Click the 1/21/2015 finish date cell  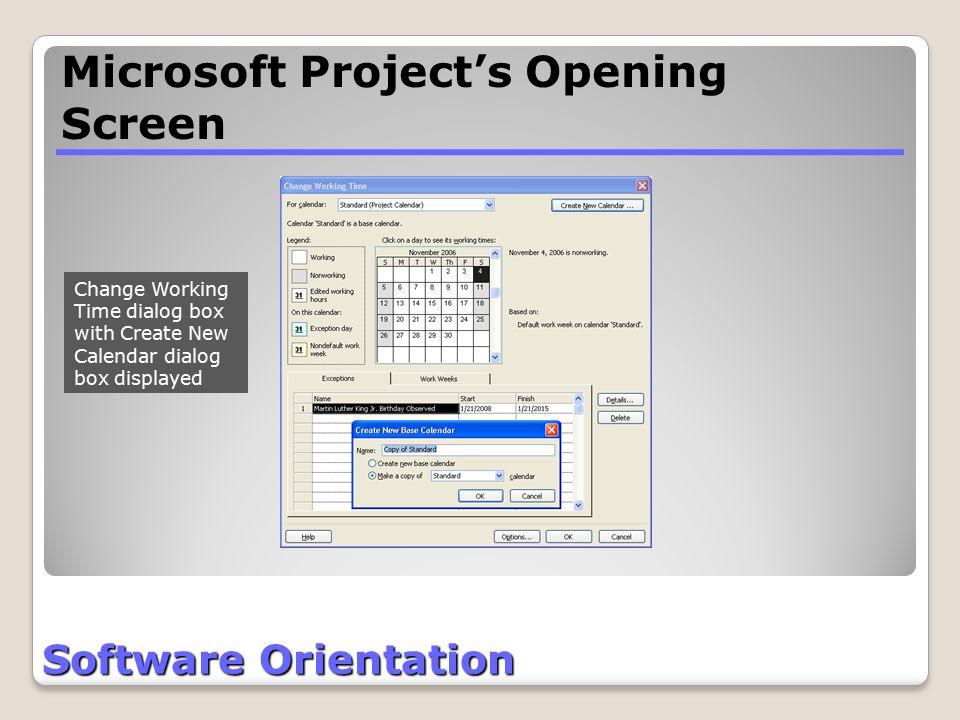tap(544, 408)
